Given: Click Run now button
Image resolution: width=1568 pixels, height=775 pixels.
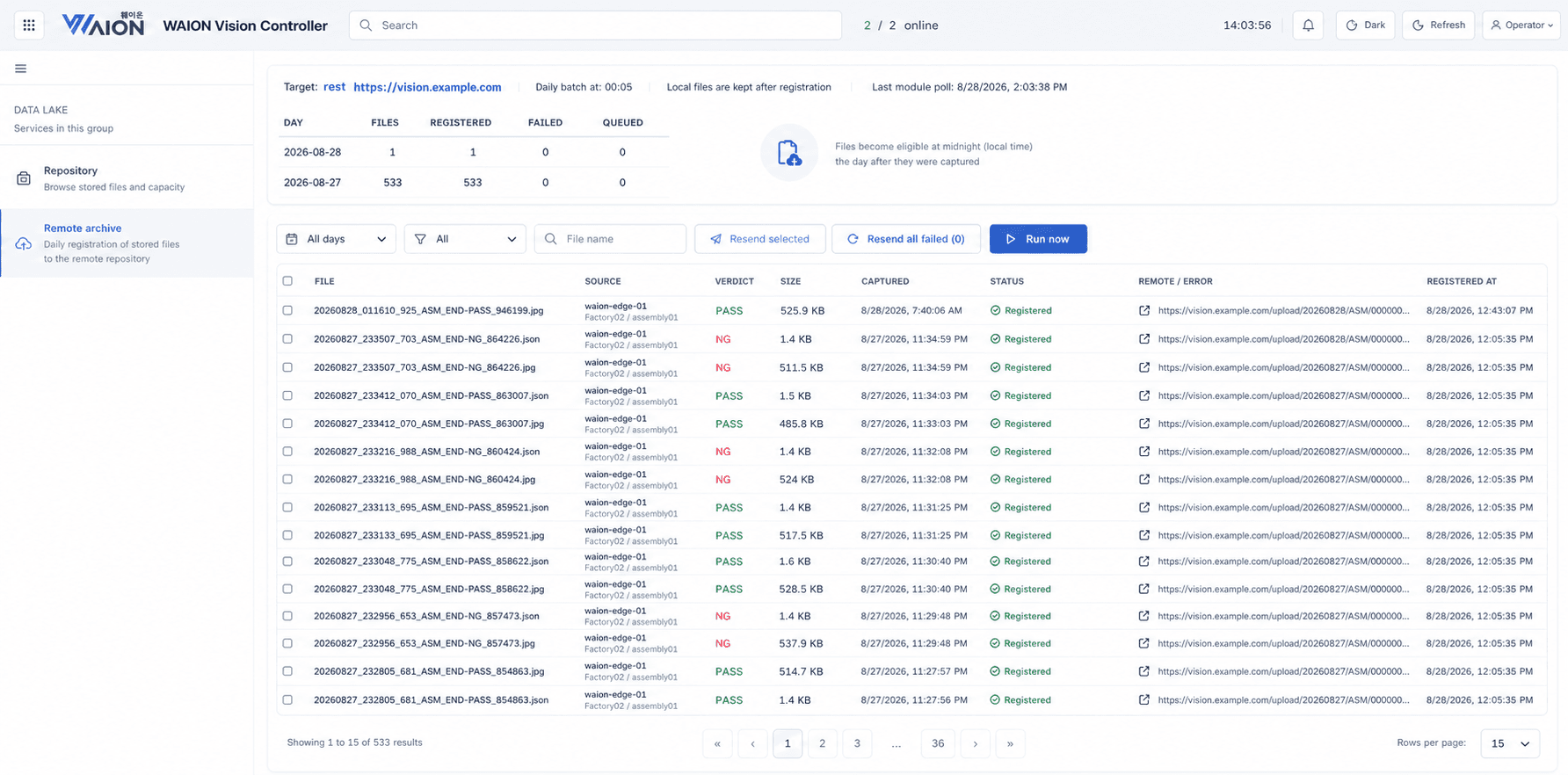Looking at the screenshot, I should tap(1038, 239).
